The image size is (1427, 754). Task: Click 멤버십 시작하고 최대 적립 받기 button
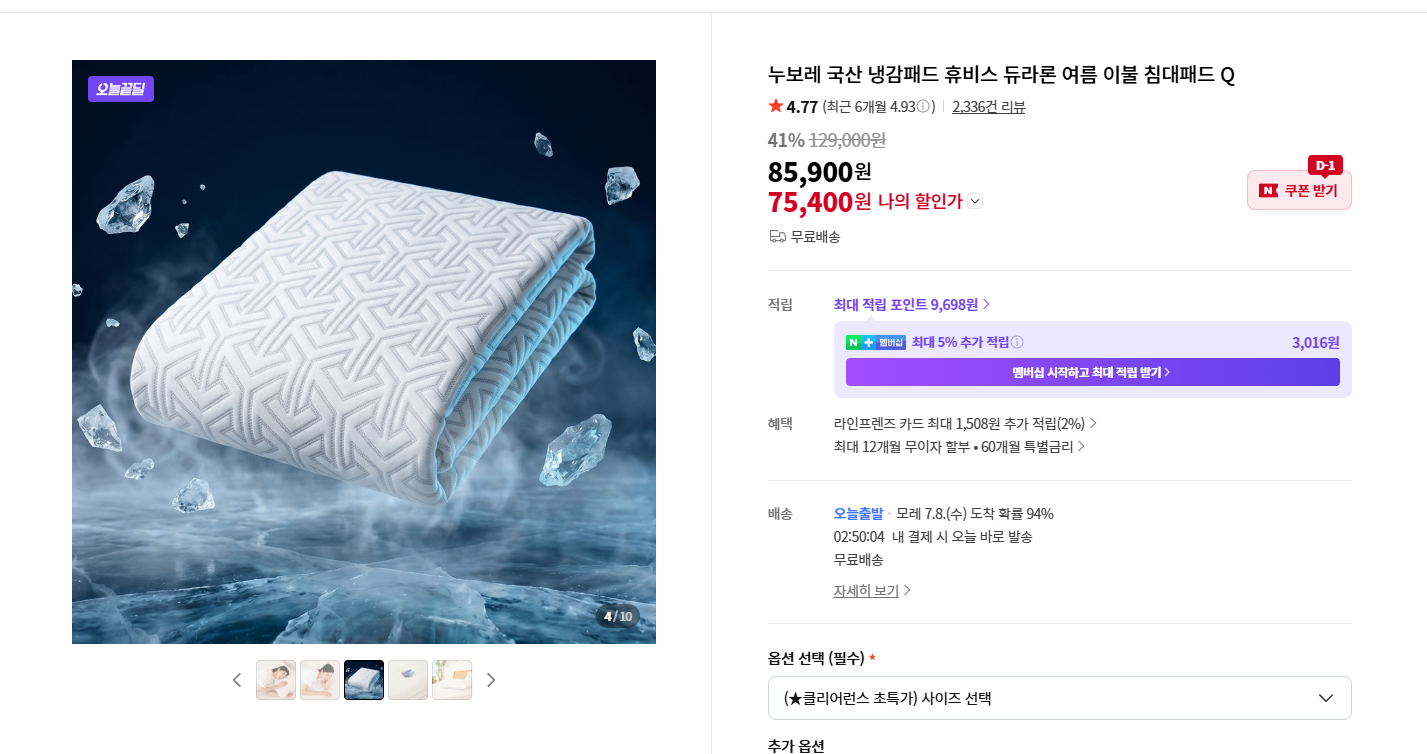[x=1092, y=372]
